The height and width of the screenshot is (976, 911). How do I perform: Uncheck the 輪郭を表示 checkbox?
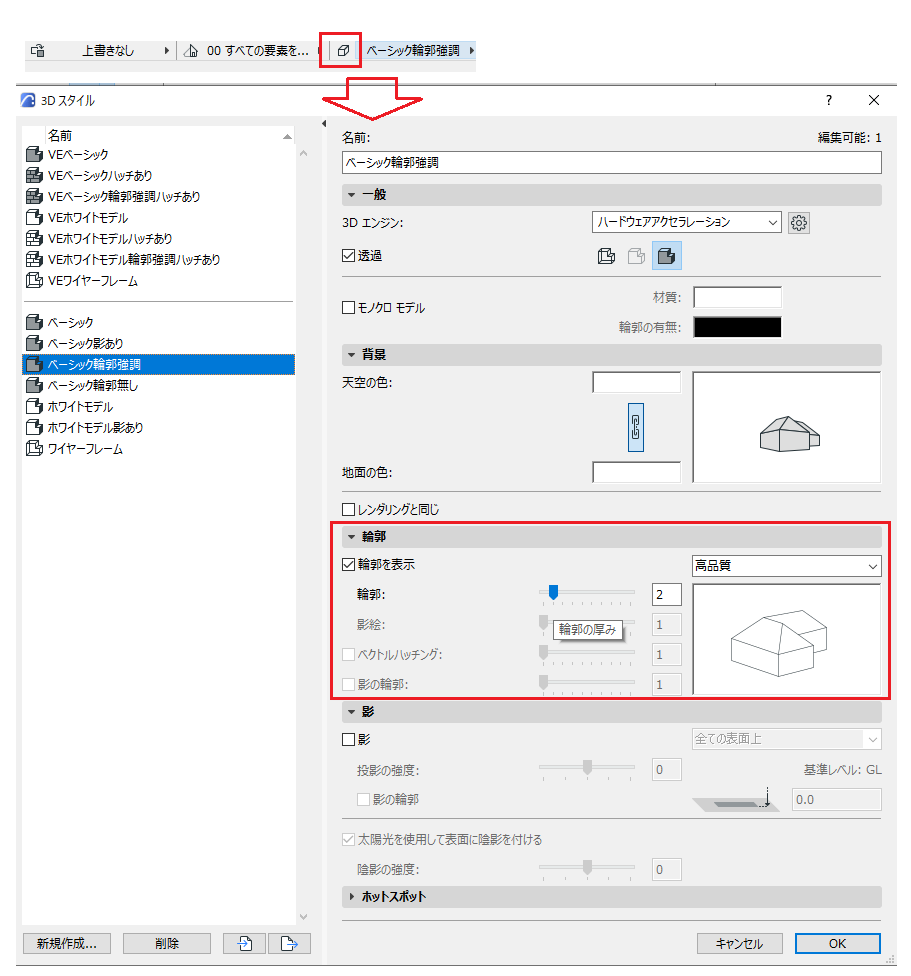pos(348,565)
